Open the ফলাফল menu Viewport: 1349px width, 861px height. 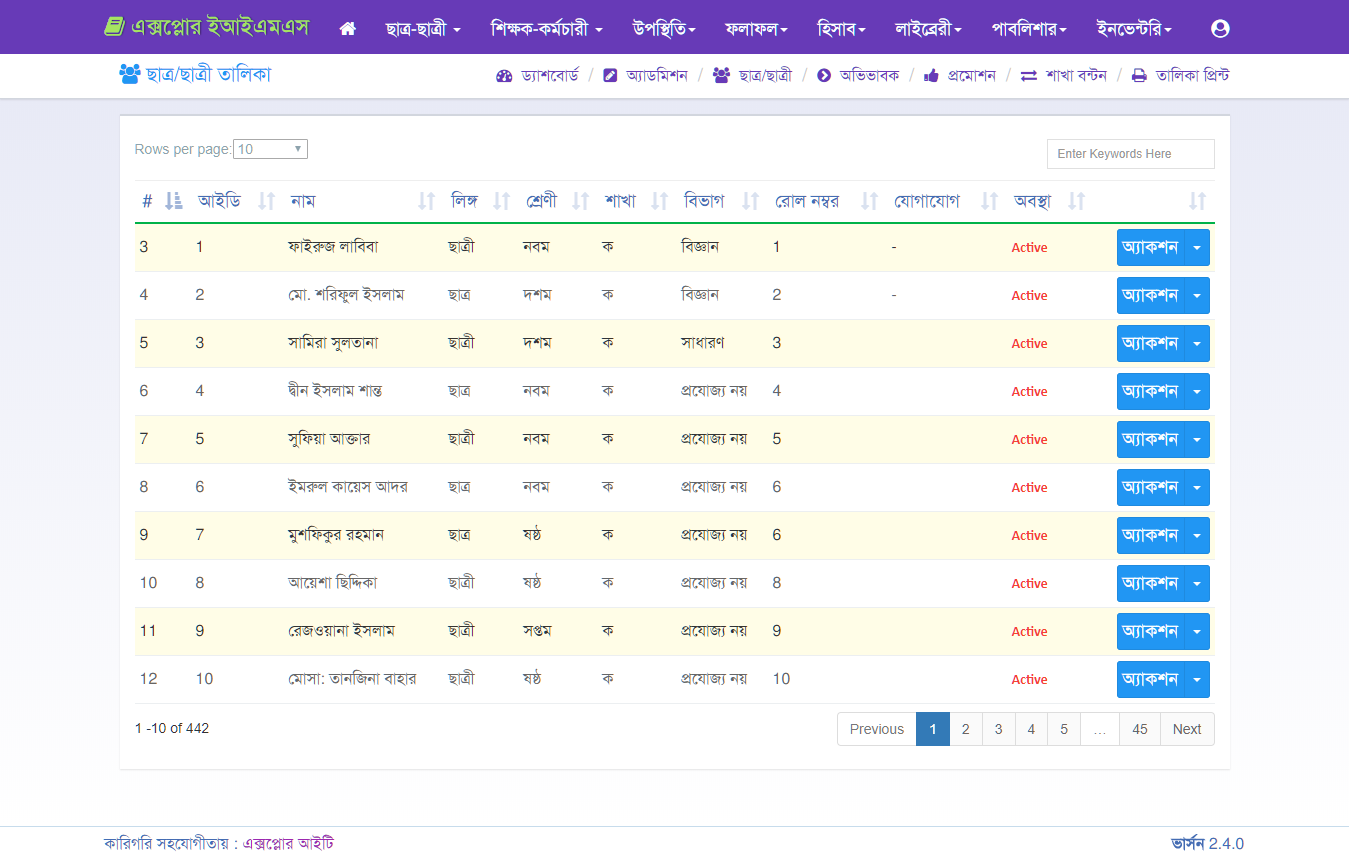pyautogui.click(x=756, y=29)
